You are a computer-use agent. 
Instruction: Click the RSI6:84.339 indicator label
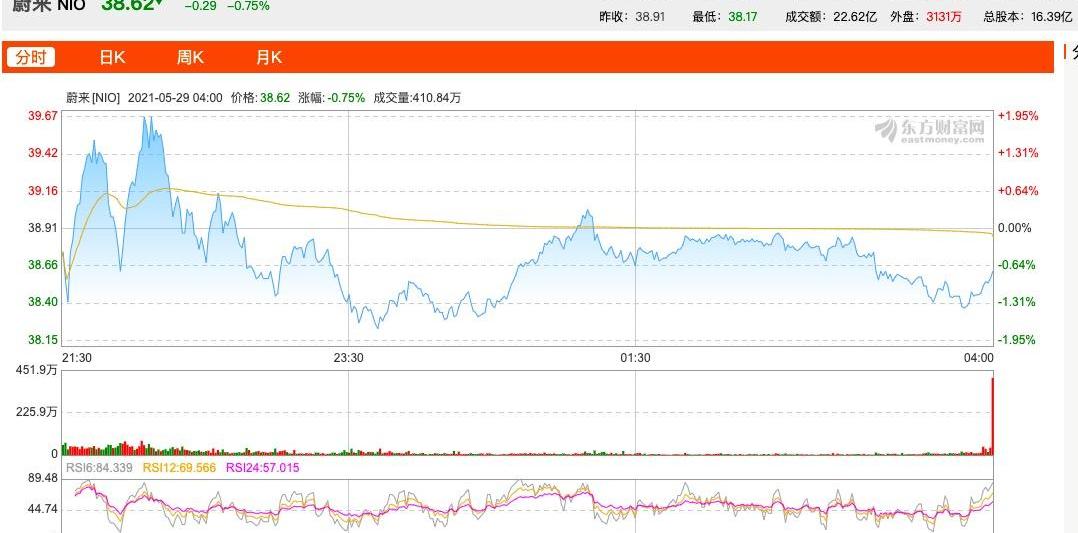point(98,468)
